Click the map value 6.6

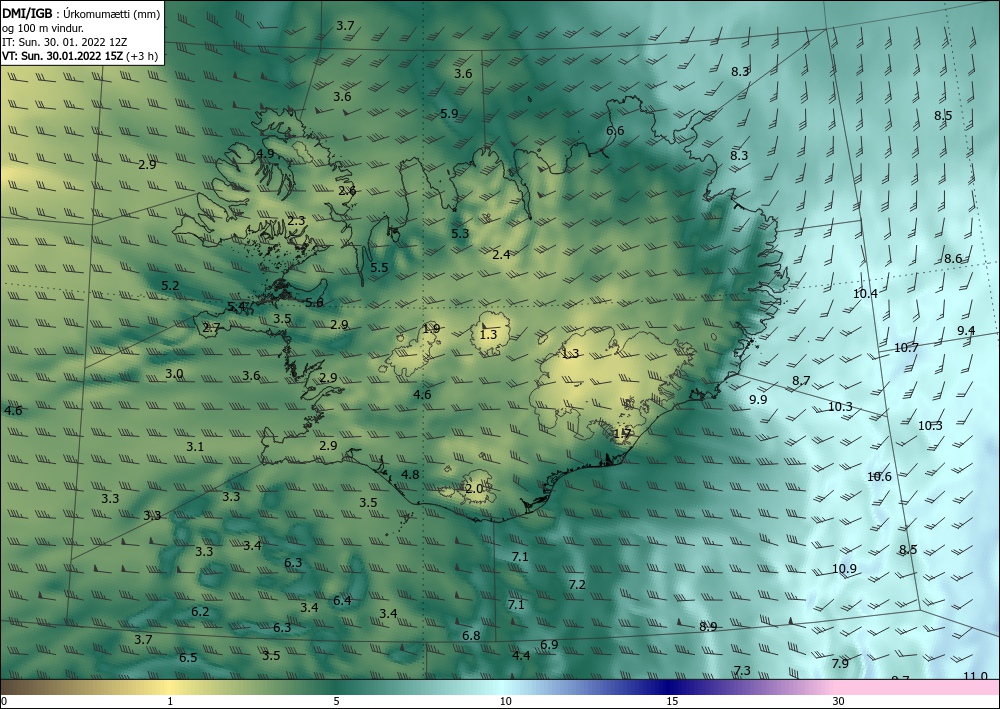615,131
